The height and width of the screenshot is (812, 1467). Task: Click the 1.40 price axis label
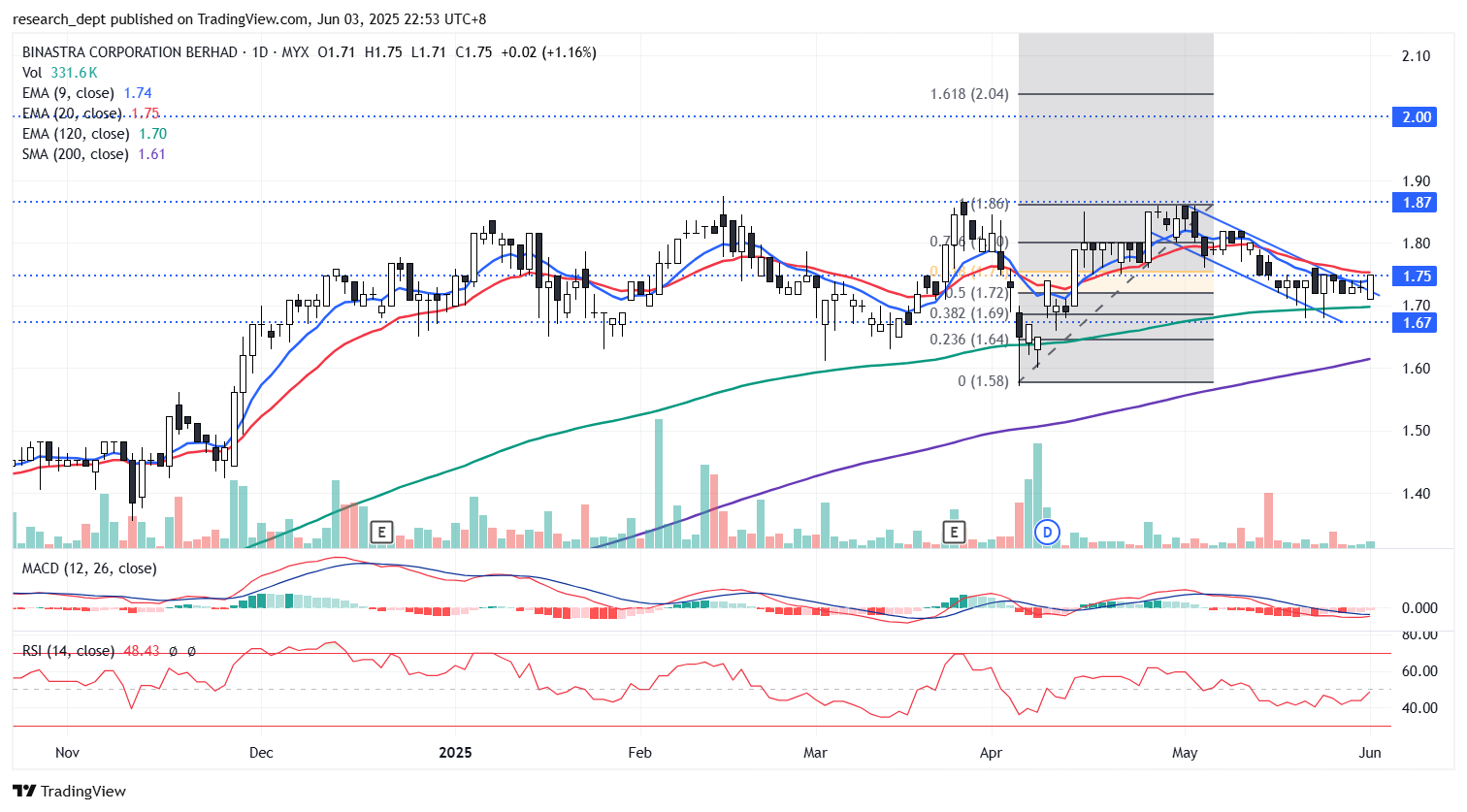[1416, 494]
